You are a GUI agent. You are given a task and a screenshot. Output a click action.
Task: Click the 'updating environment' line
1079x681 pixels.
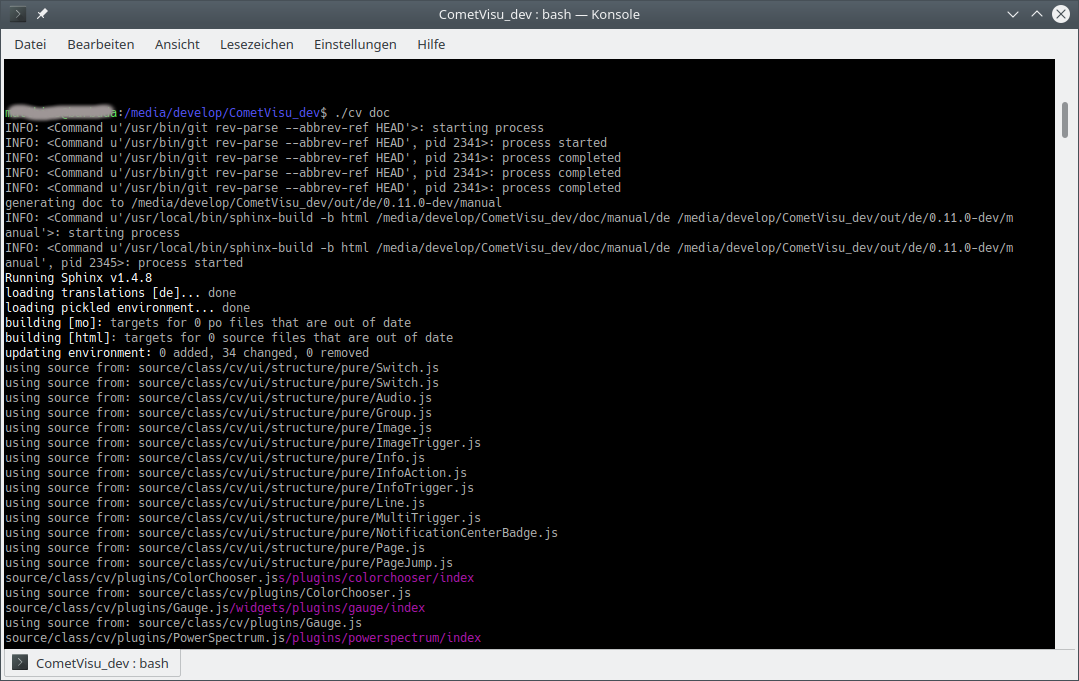click(187, 353)
